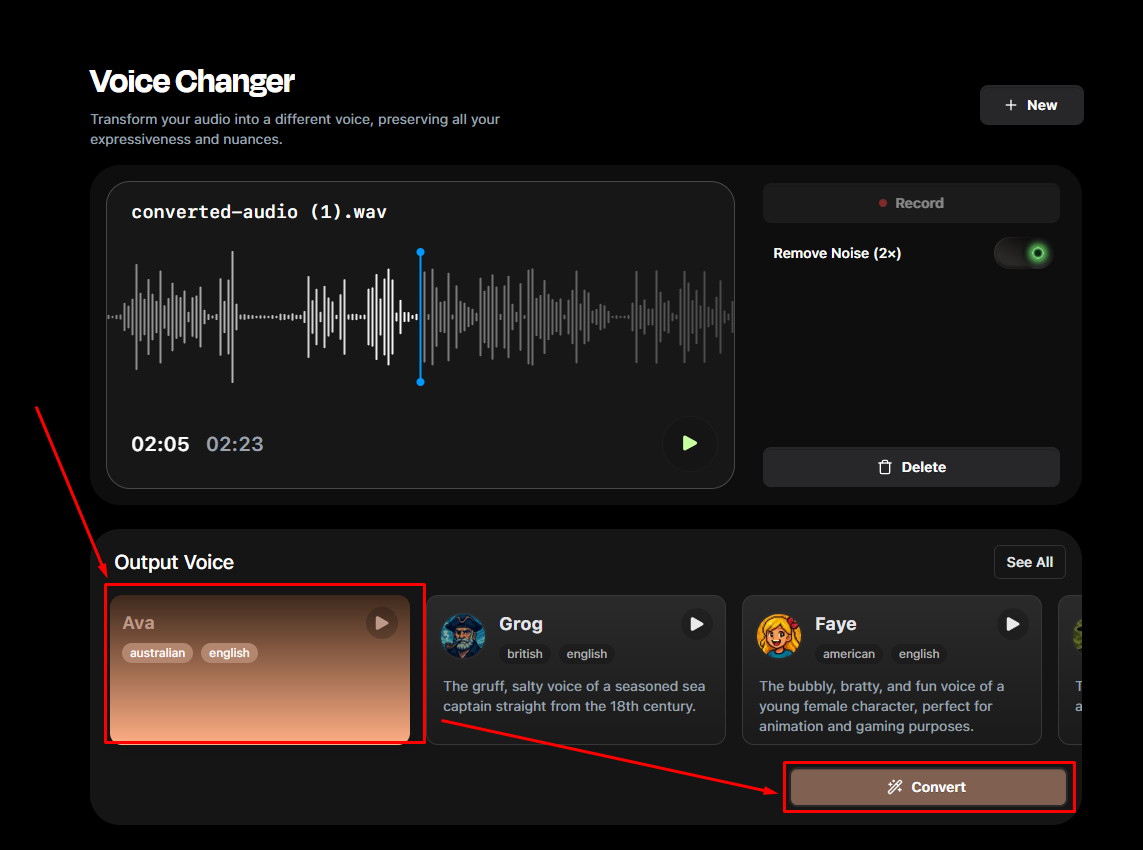Click Grog's pirate avatar
Viewport: 1143px width, 850px height.
tap(463, 636)
